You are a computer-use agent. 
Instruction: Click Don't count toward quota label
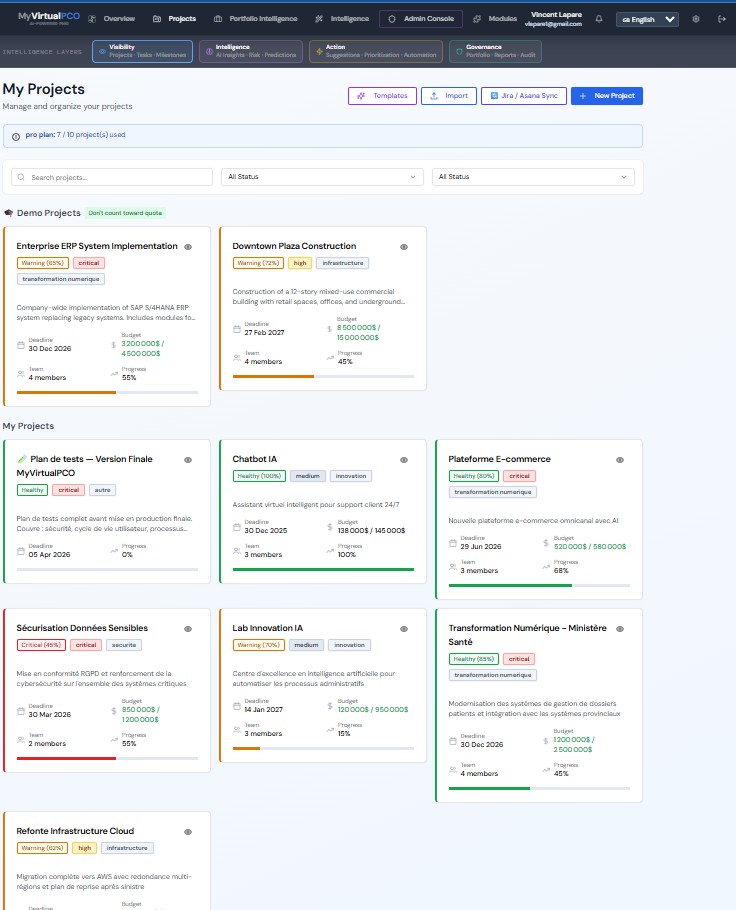[125, 213]
